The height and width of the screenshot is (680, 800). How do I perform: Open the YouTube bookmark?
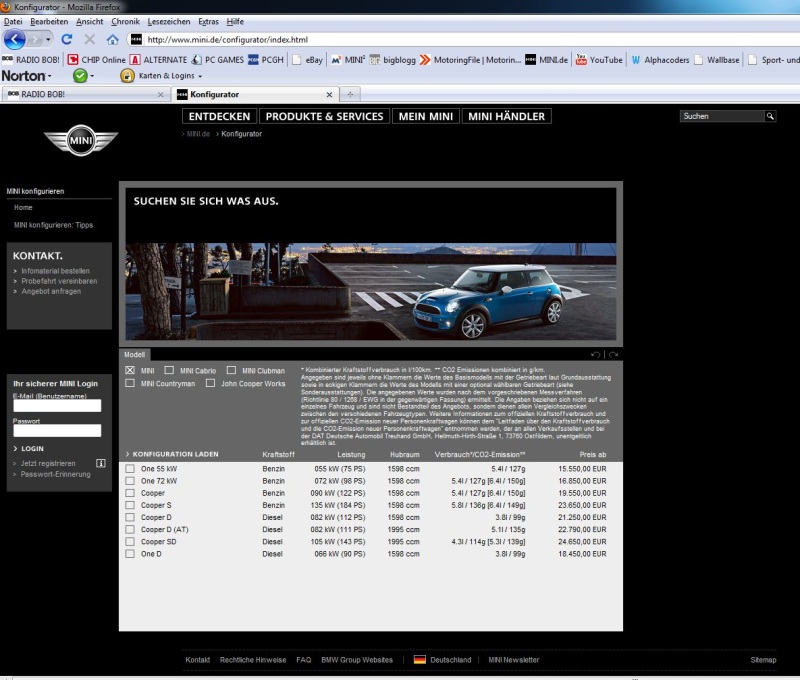point(597,60)
